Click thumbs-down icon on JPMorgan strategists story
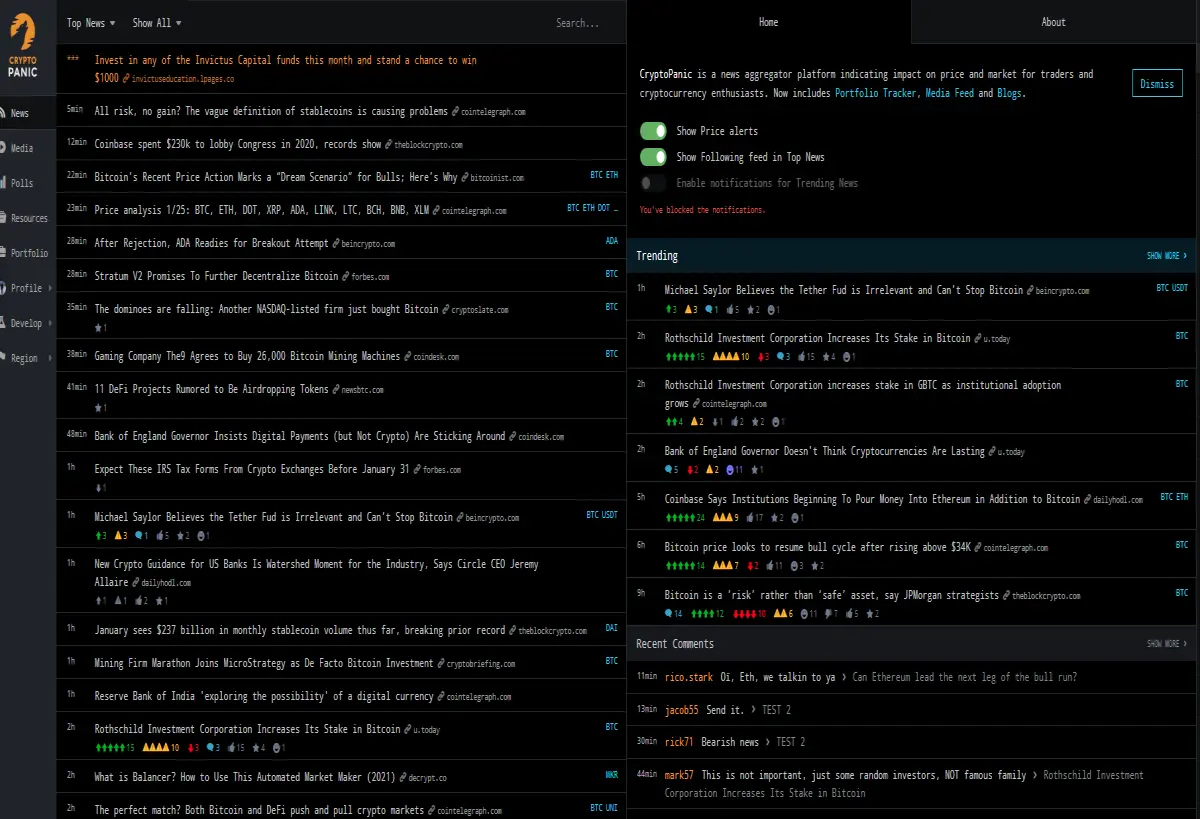 [x=829, y=614]
